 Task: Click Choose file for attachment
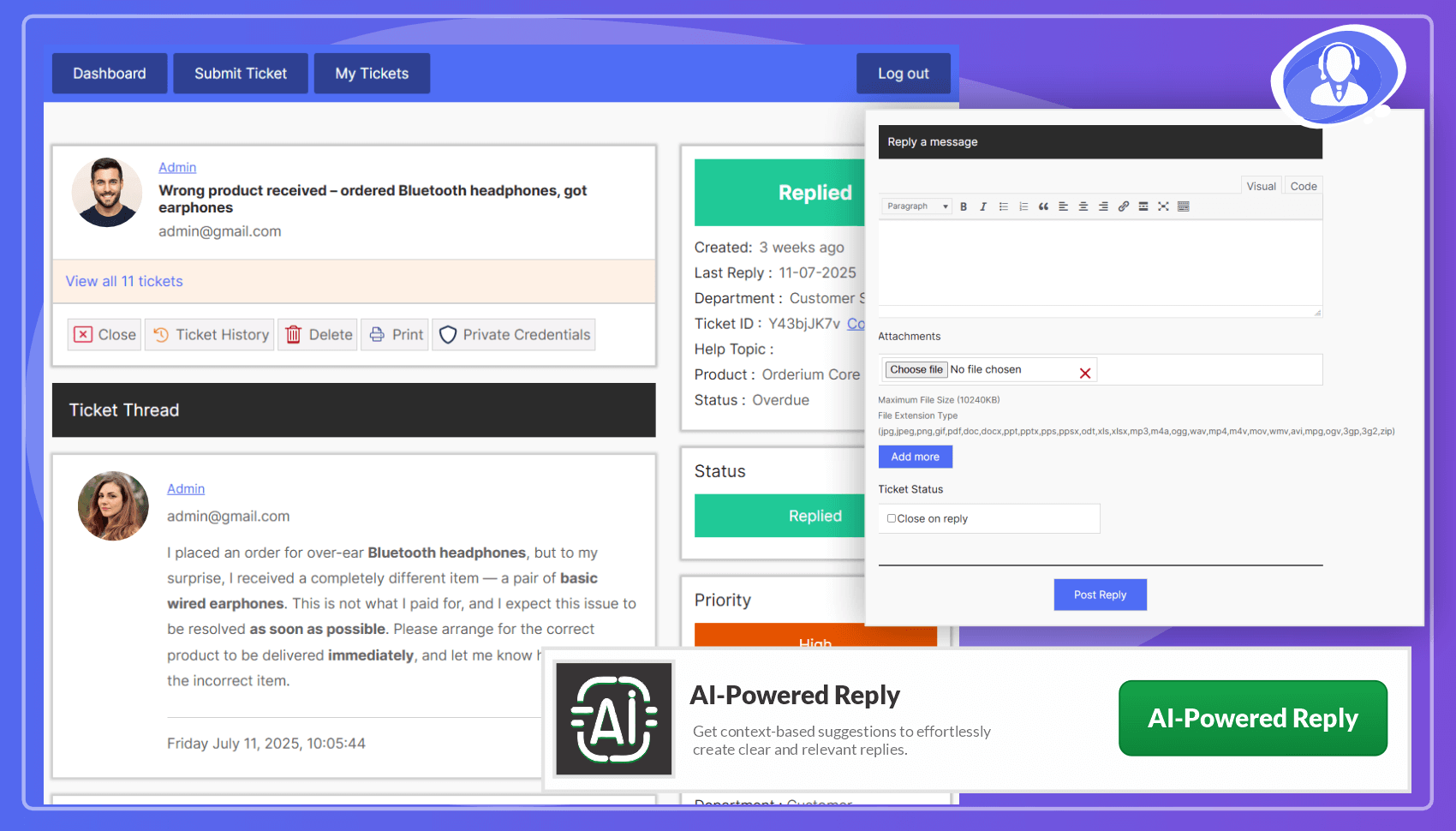coord(916,369)
